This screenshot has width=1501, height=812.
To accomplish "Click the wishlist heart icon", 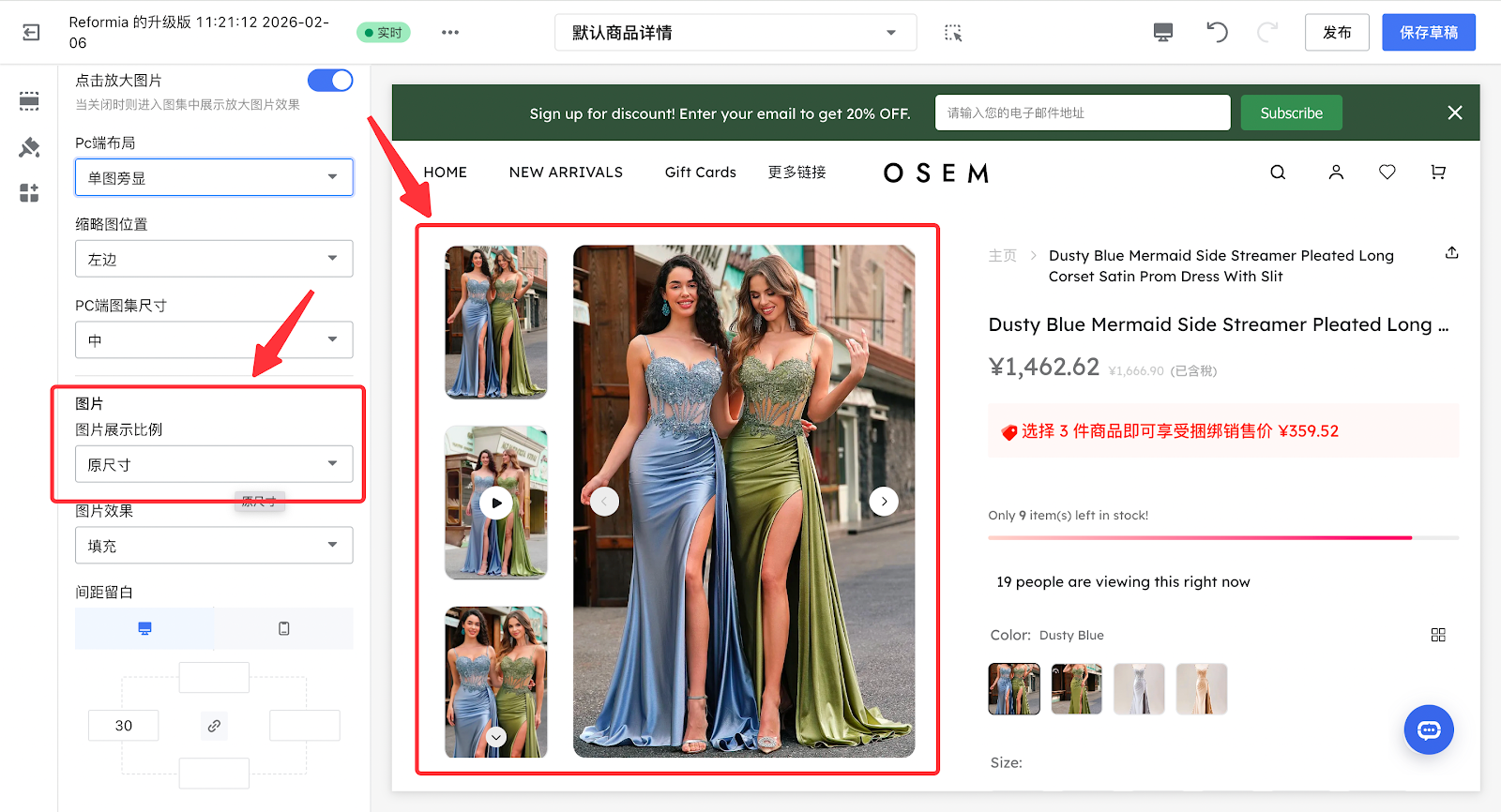I will (x=1387, y=173).
